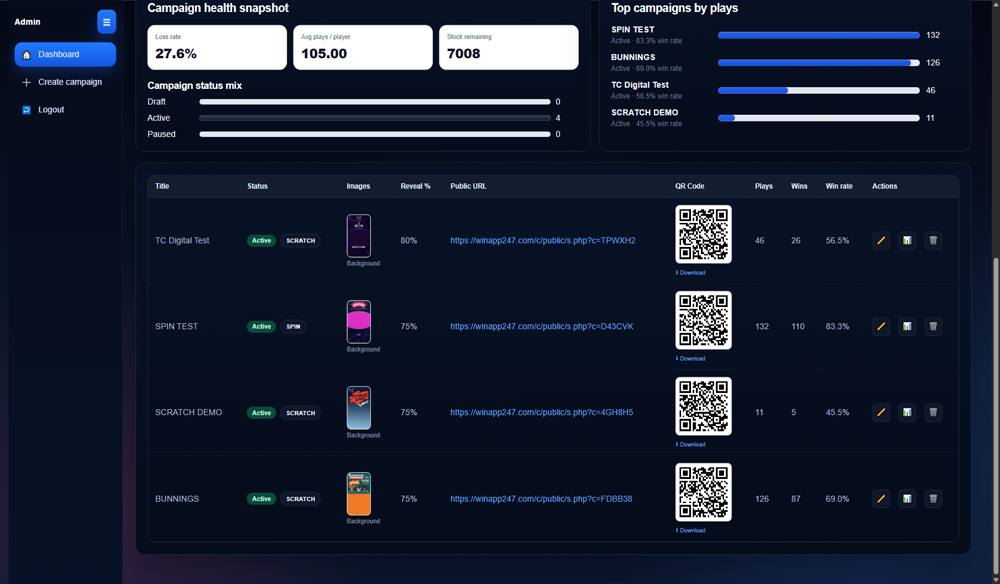Open Create campaign from the sidebar
The image size is (1000, 584).
pos(69,82)
